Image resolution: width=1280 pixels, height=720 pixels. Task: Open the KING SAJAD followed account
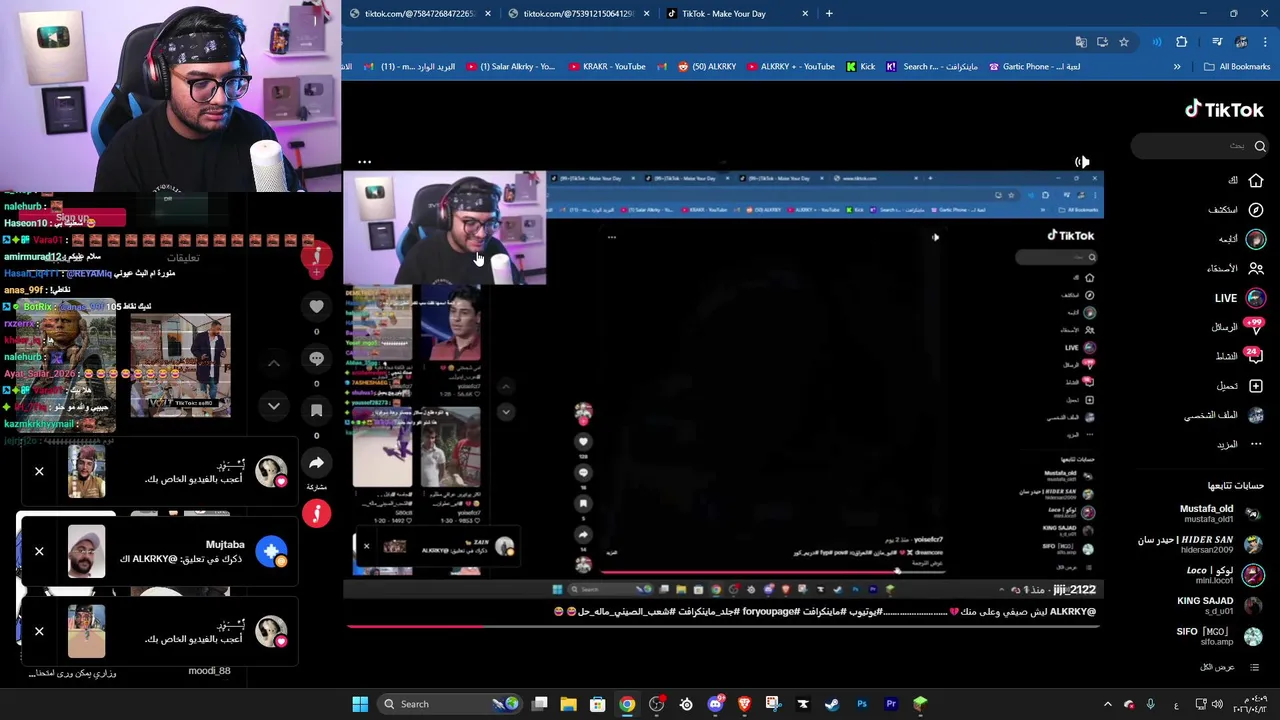(x=1218, y=605)
